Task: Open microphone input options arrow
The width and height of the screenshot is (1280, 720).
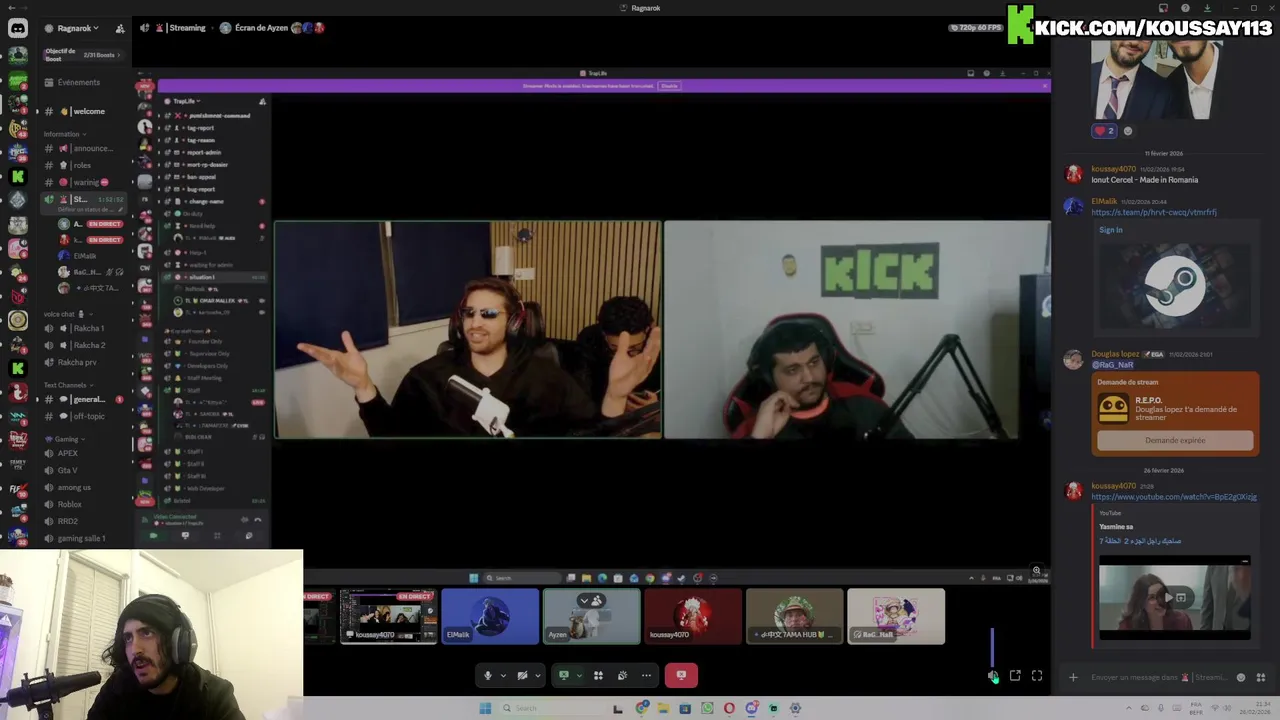Action: pyautogui.click(x=503, y=675)
